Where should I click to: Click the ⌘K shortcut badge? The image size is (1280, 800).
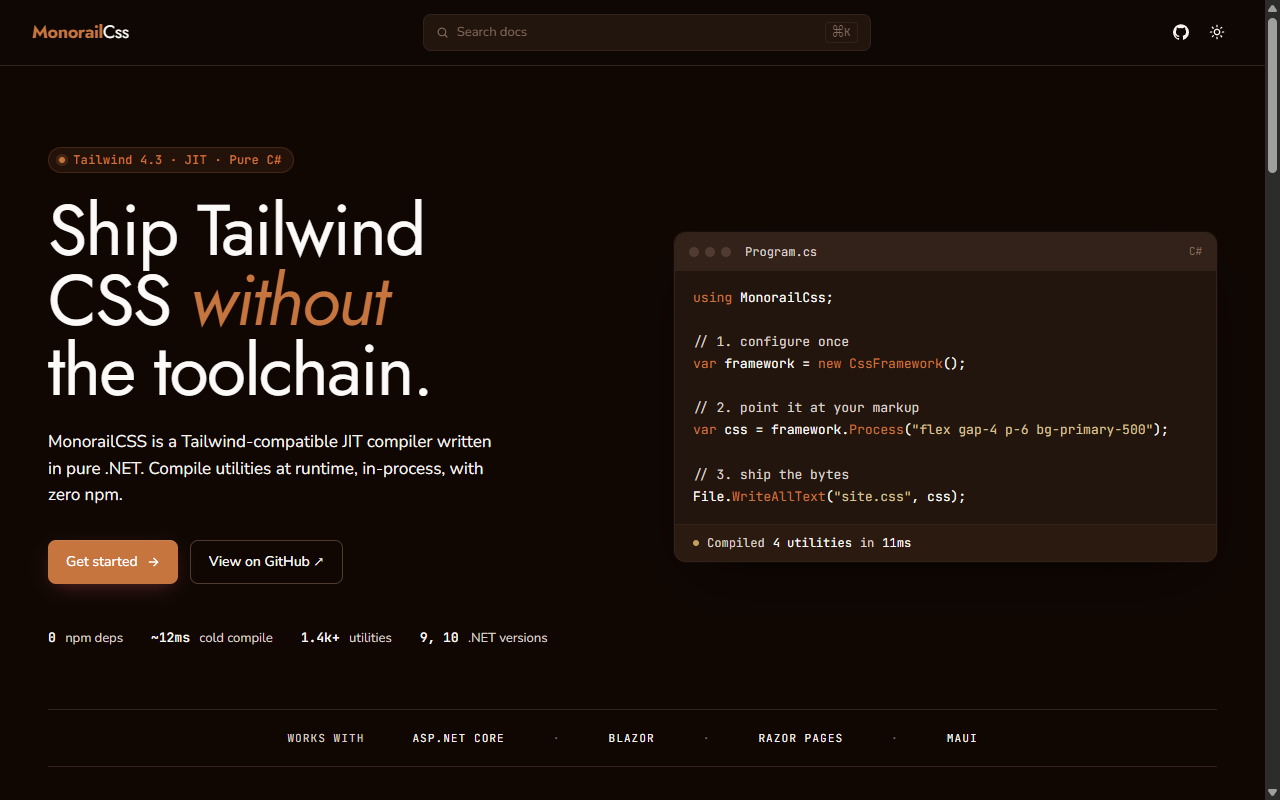pyautogui.click(x=841, y=32)
